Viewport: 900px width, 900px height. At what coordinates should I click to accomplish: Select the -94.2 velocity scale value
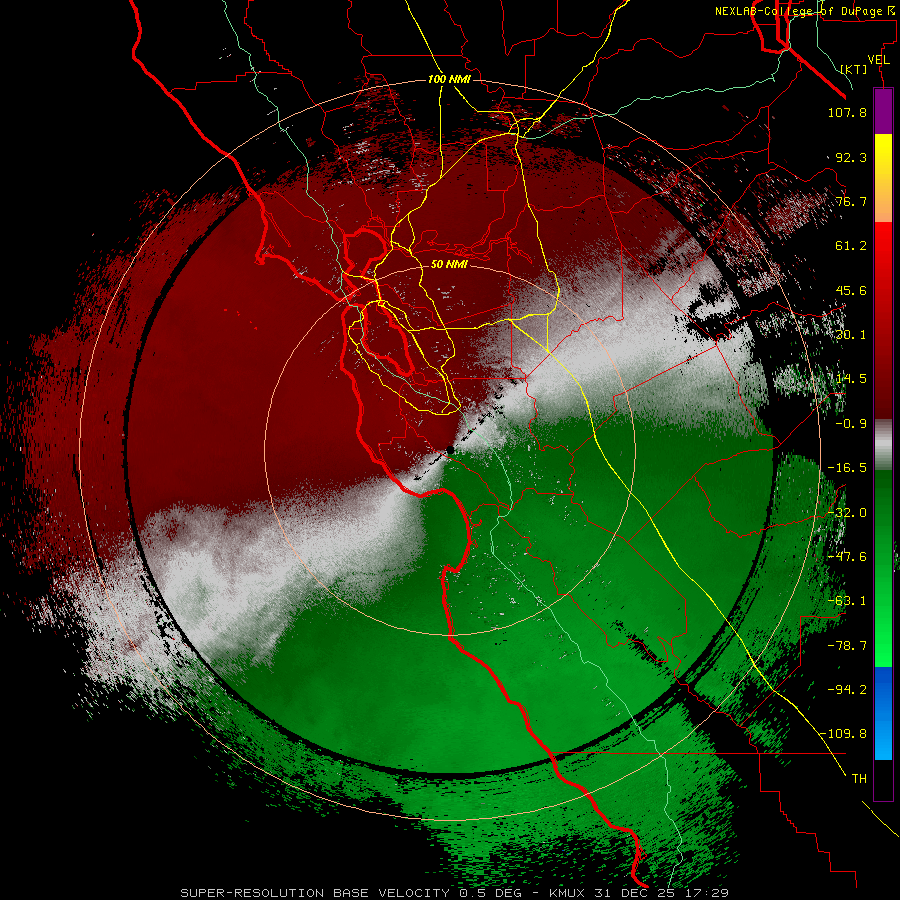click(847, 690)
